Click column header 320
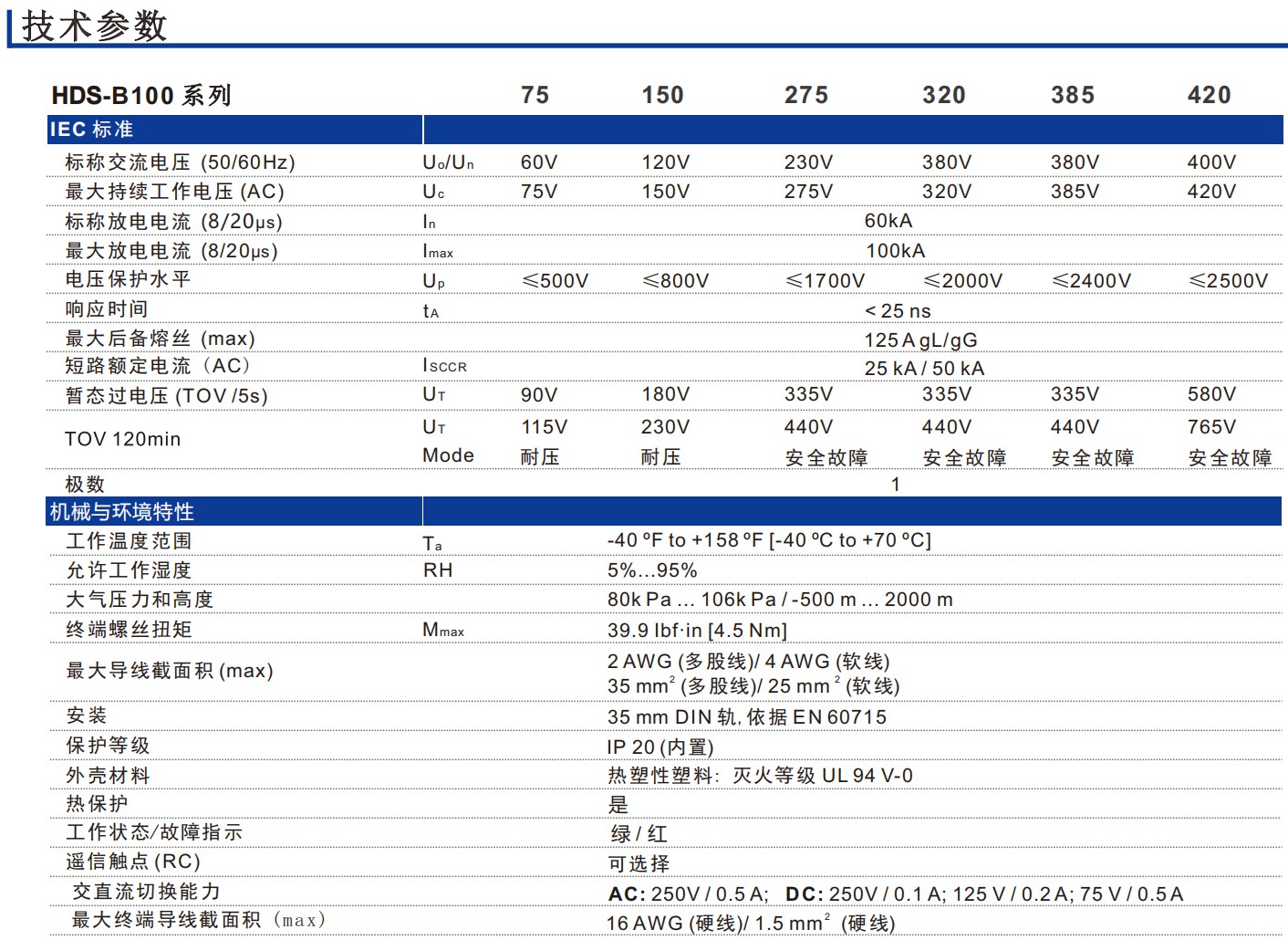Image resolution: width=1288 pixels, height=940 pixels. [x=944, y=95]
